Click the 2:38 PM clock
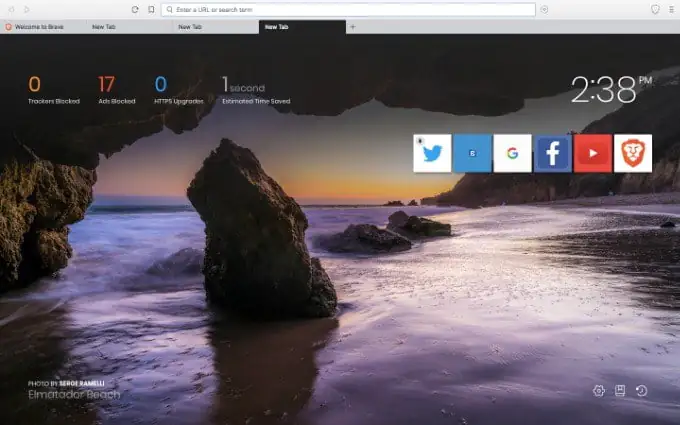Viewport: 680px width, 425px height. pyautogui.click(x=611, y=89)
